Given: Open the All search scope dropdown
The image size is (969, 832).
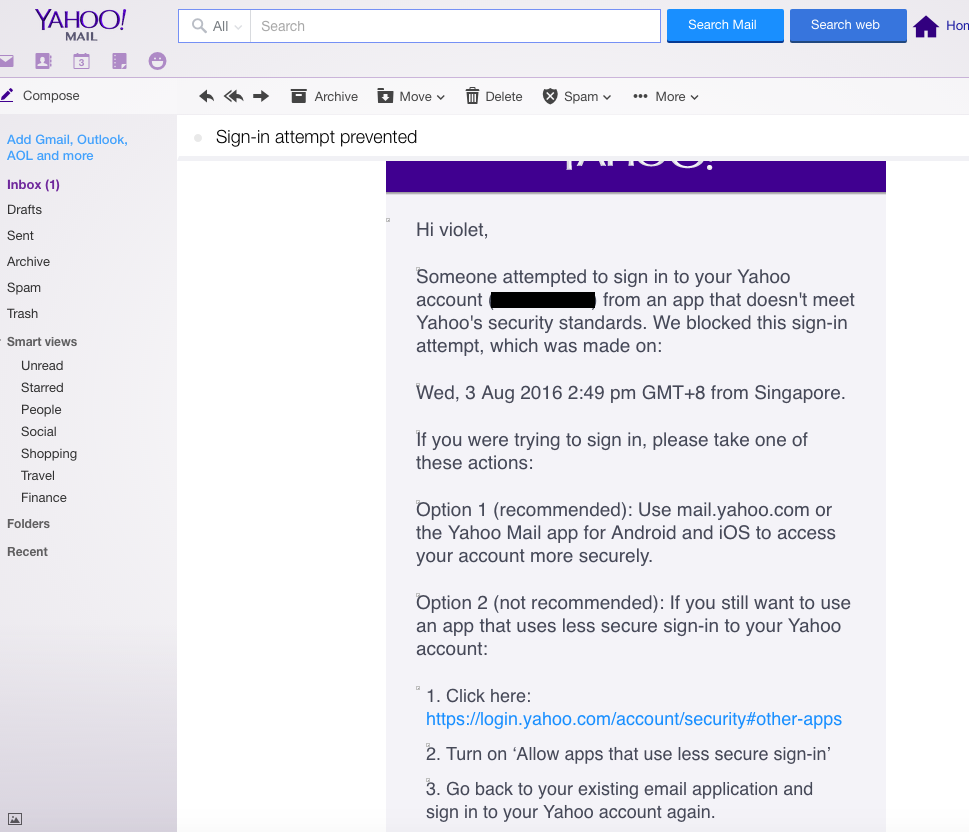Looking at the screenshot, I should (x=216, y=26).
